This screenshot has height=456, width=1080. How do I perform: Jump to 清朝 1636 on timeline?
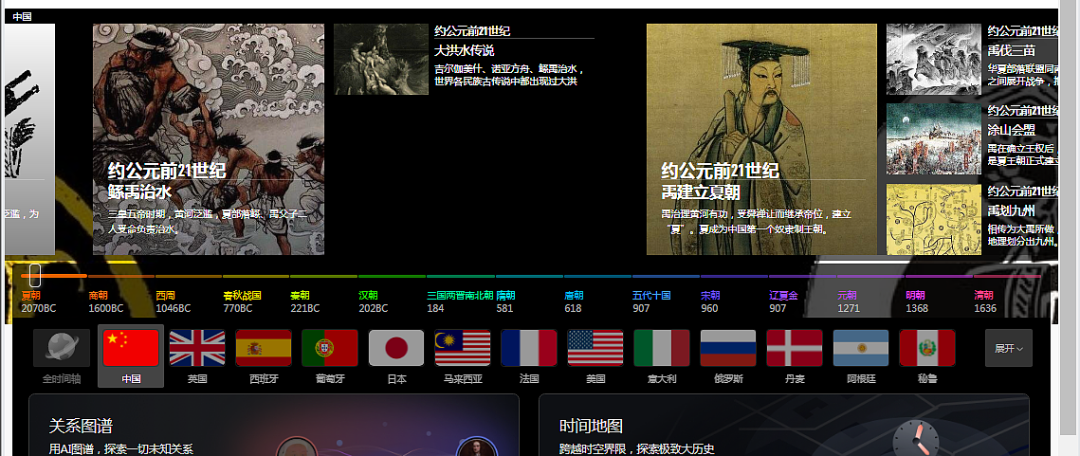[x=985, y=302]
